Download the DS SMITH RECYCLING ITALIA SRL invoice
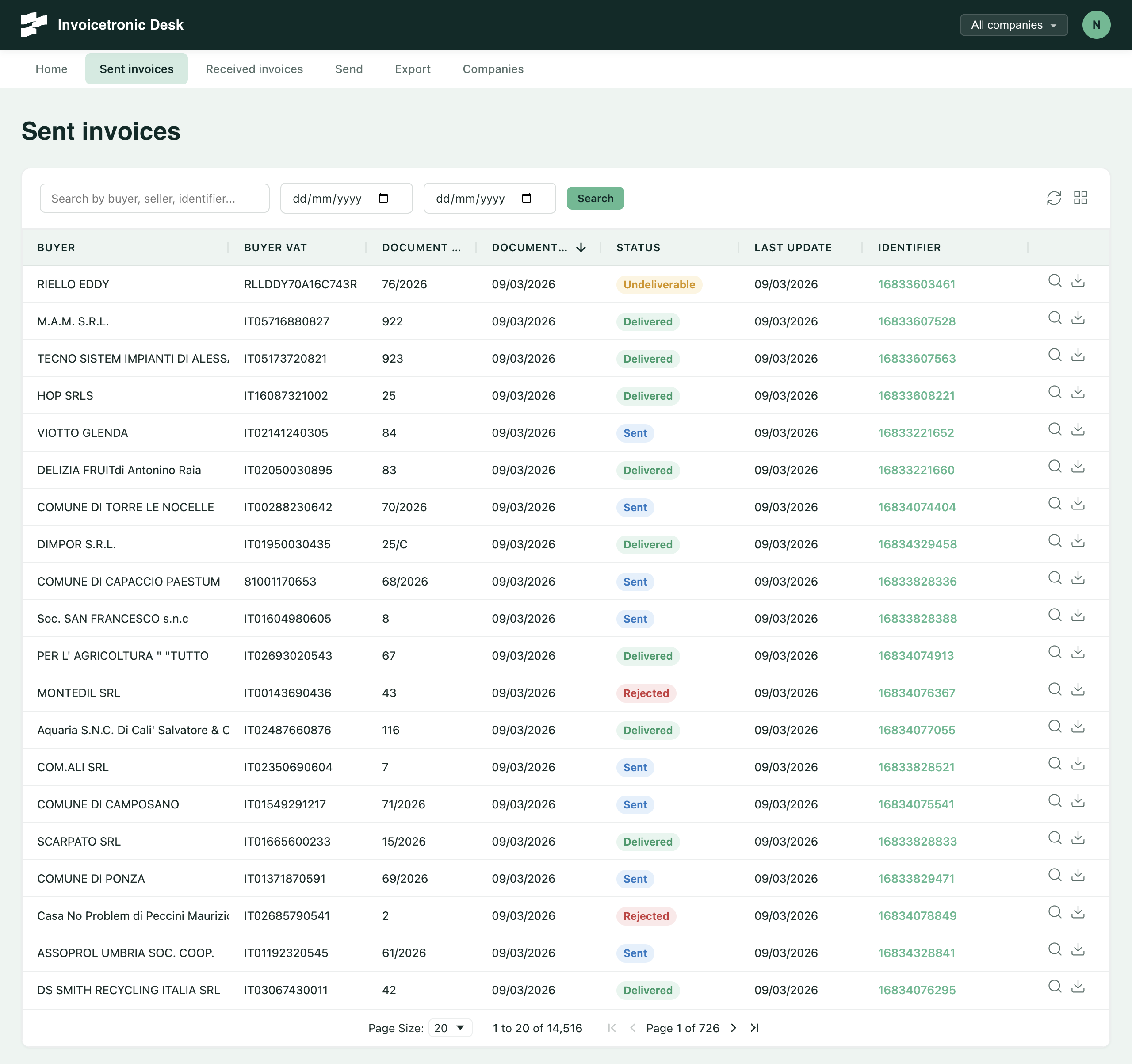This screenshot has height=1064, width=1132. (1078, 986)
